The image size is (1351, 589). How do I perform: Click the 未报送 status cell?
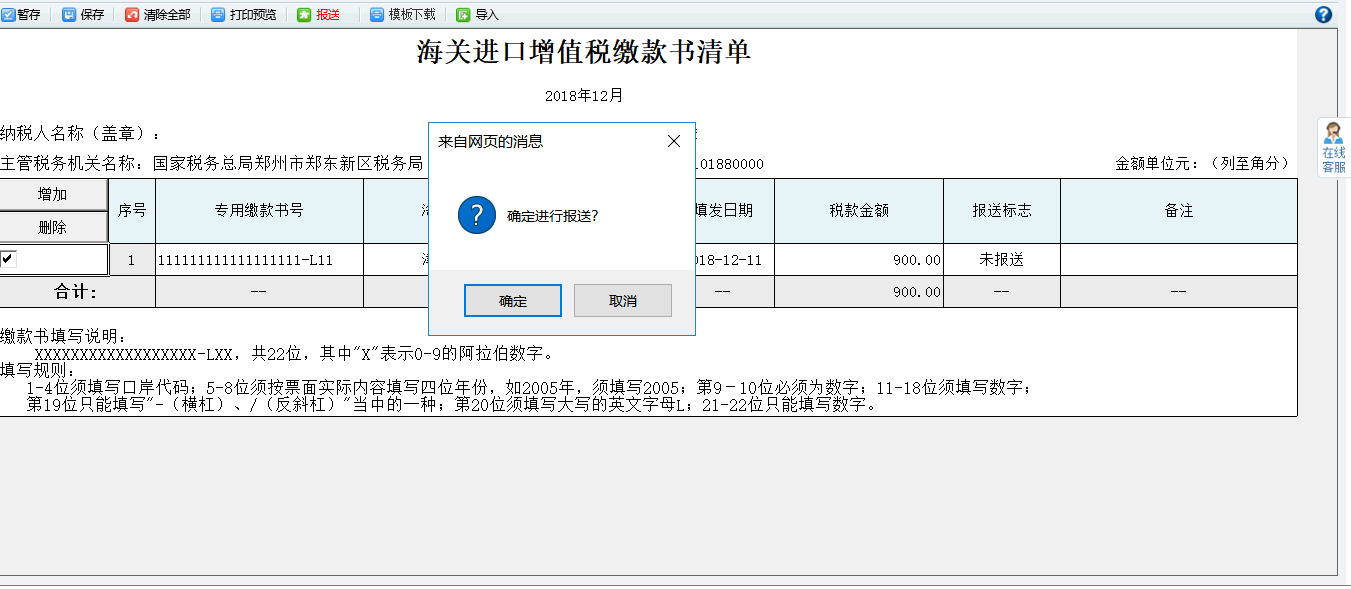click(1001, 258)
